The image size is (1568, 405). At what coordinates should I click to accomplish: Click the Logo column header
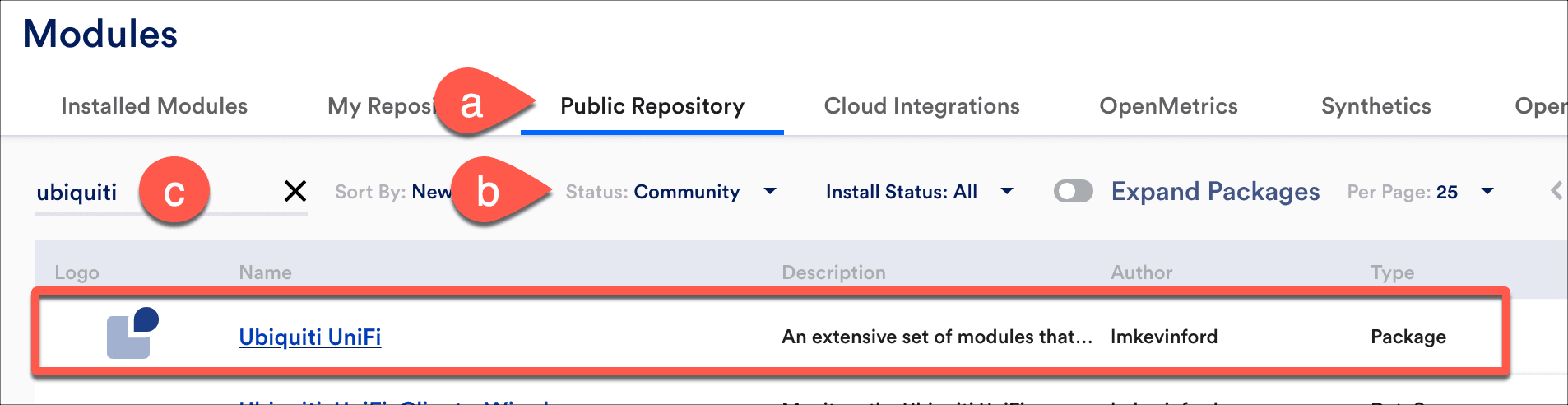(x=77, y=272)
